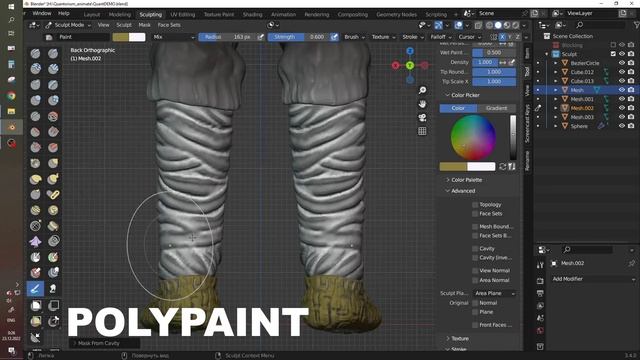Select the active Paint brush tool

[x=36, y=289]
